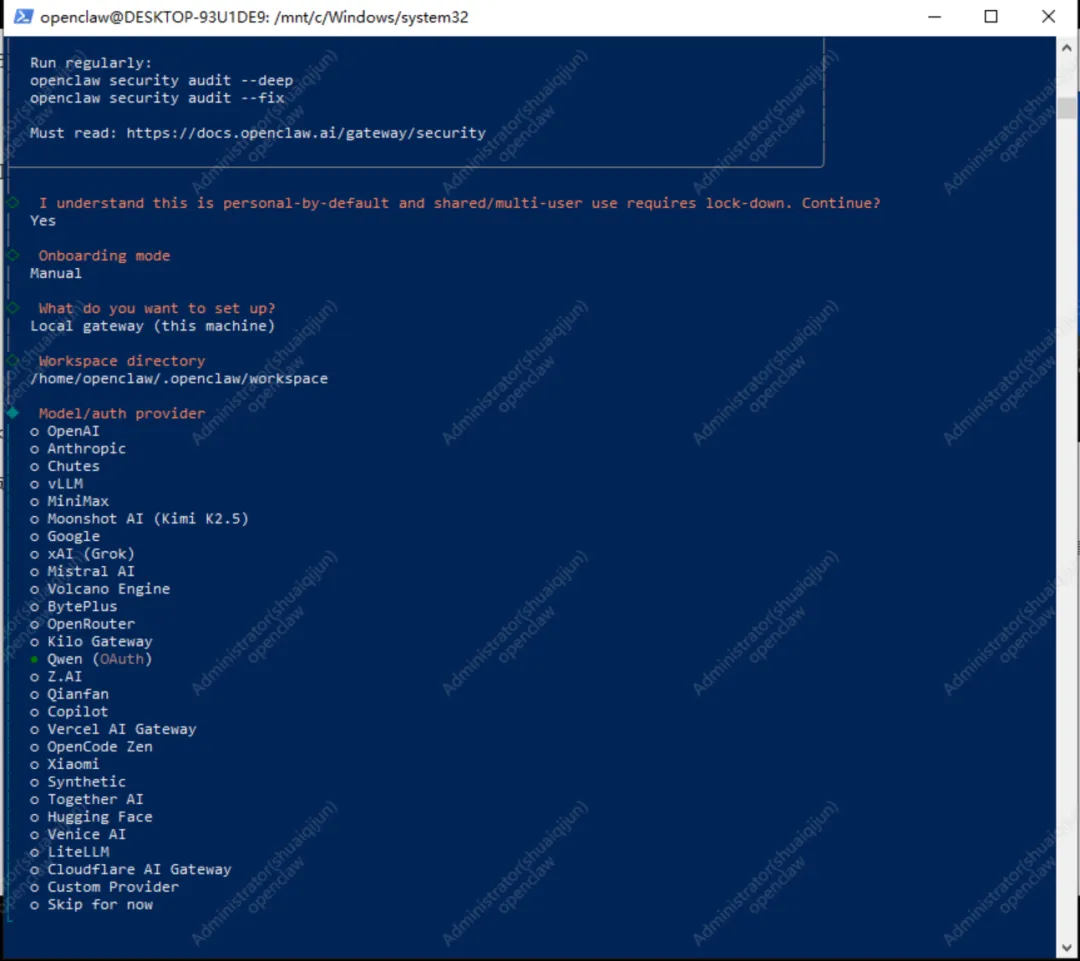Viewport: 1080px width, 961px height.
Task: Choose OpenRouter as provider
Action: point(83,624)
